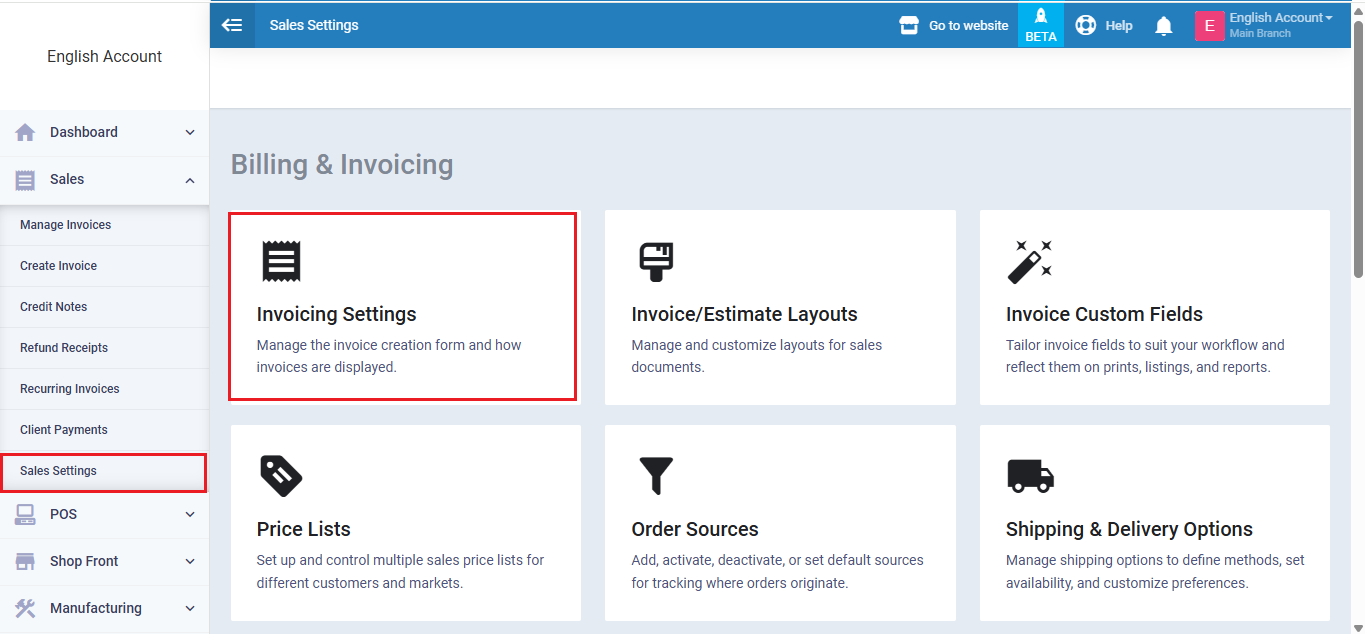Click the Invoicing Settings receipt icon

tap(281, 261)
